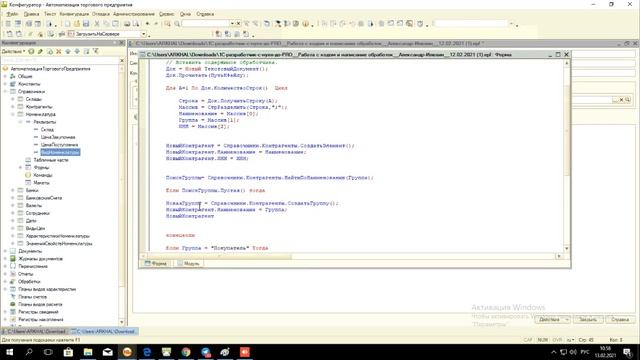Screen dimensions: 640x360
Task: Open toolbar search field dropdown arrow
Action: point(232,24)
